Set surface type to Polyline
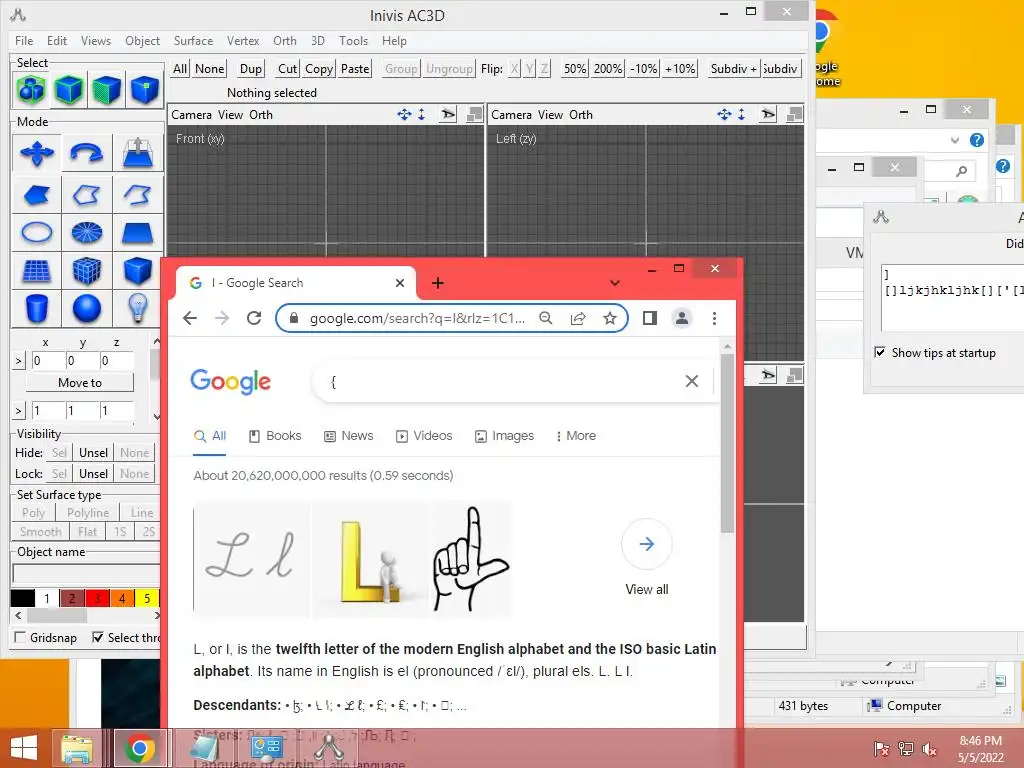The width and height of the screenshot is (1024, 768). (x=88, y=513)
